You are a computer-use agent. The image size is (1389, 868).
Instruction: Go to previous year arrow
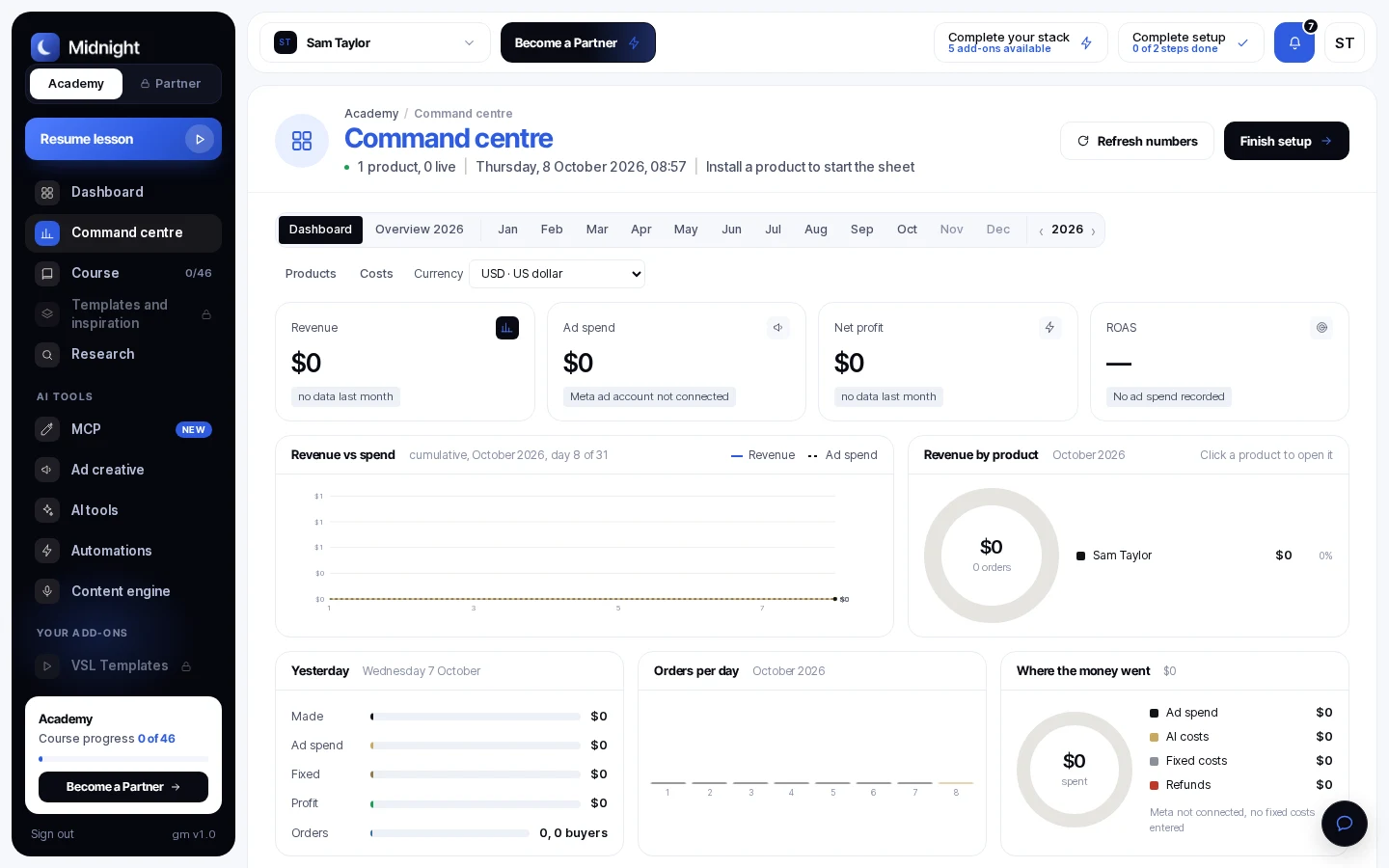[x=1041, y=231]
